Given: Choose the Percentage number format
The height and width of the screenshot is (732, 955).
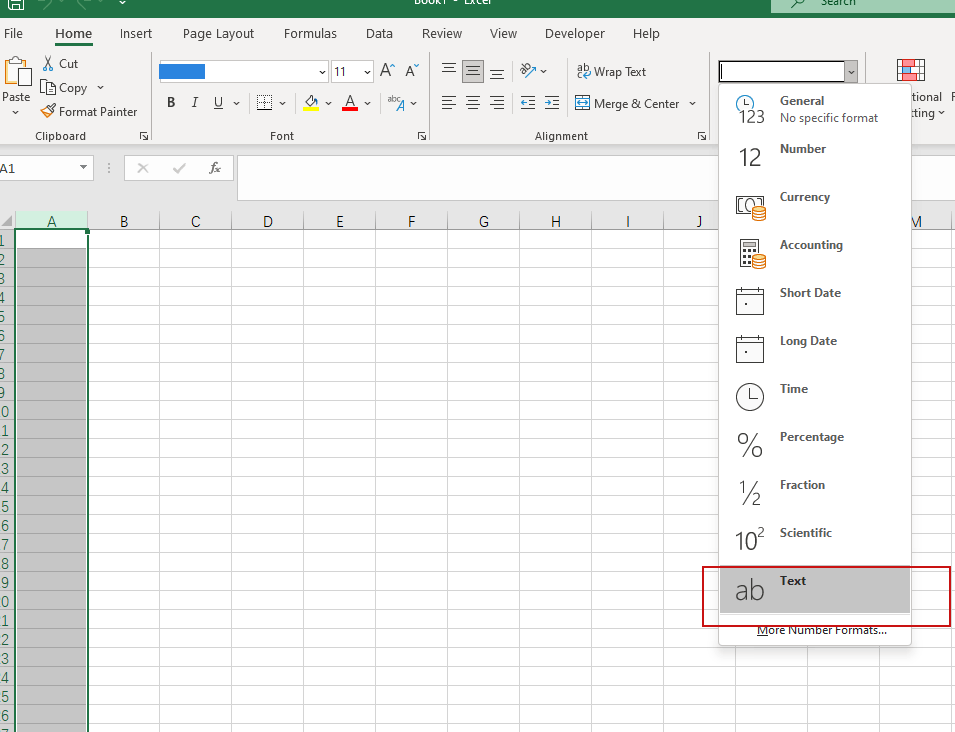Looking at the screenshot, I should [x=815, y=446].
